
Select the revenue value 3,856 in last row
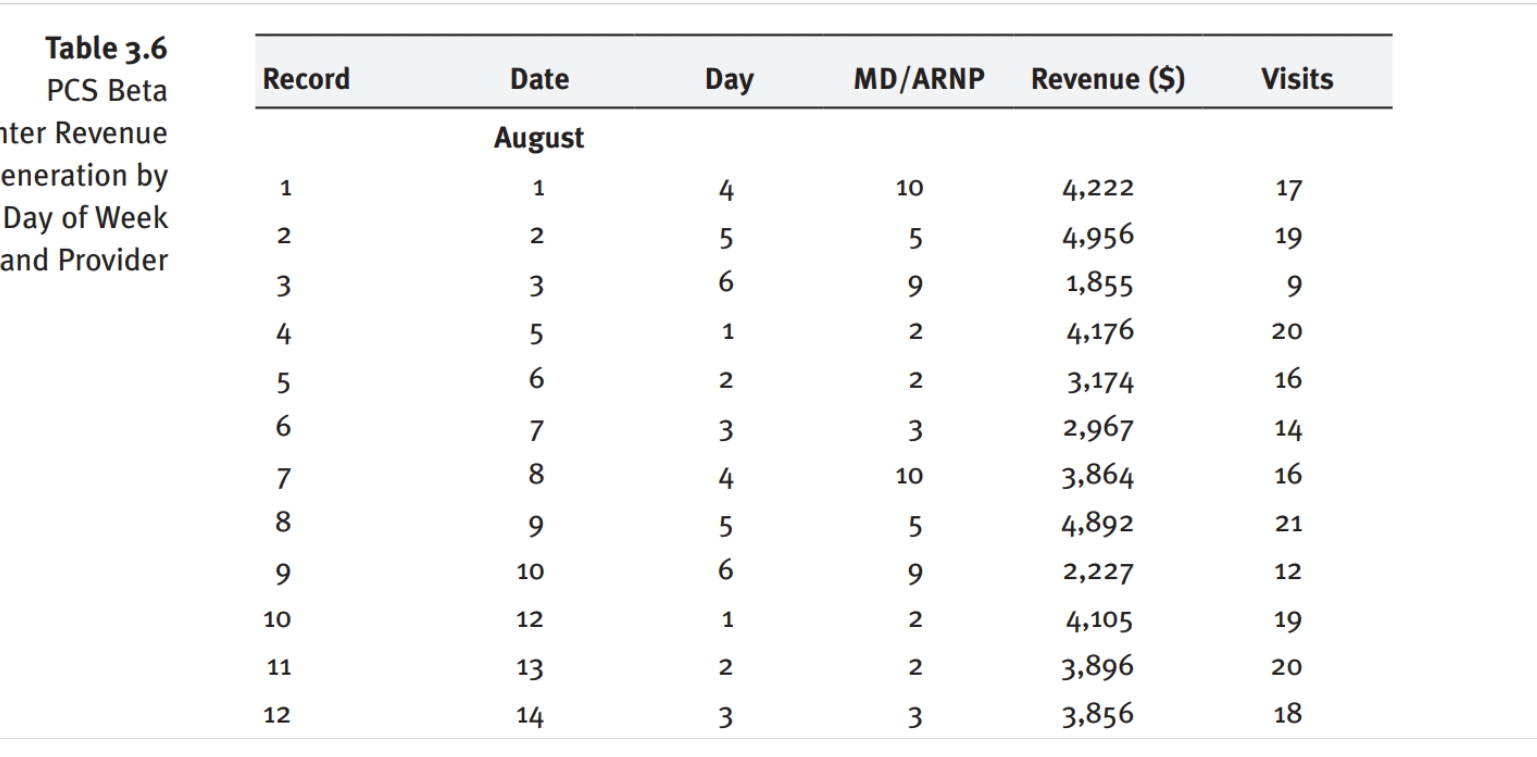coord(1097,715)
